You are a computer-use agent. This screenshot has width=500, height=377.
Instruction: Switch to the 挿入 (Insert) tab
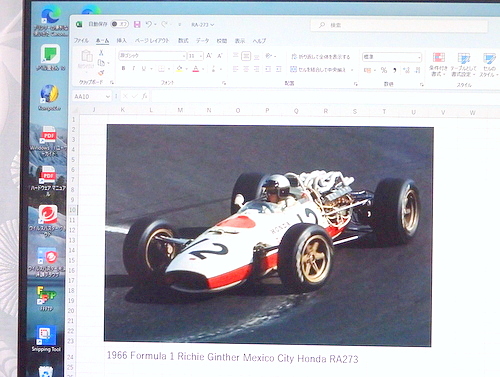122,40
